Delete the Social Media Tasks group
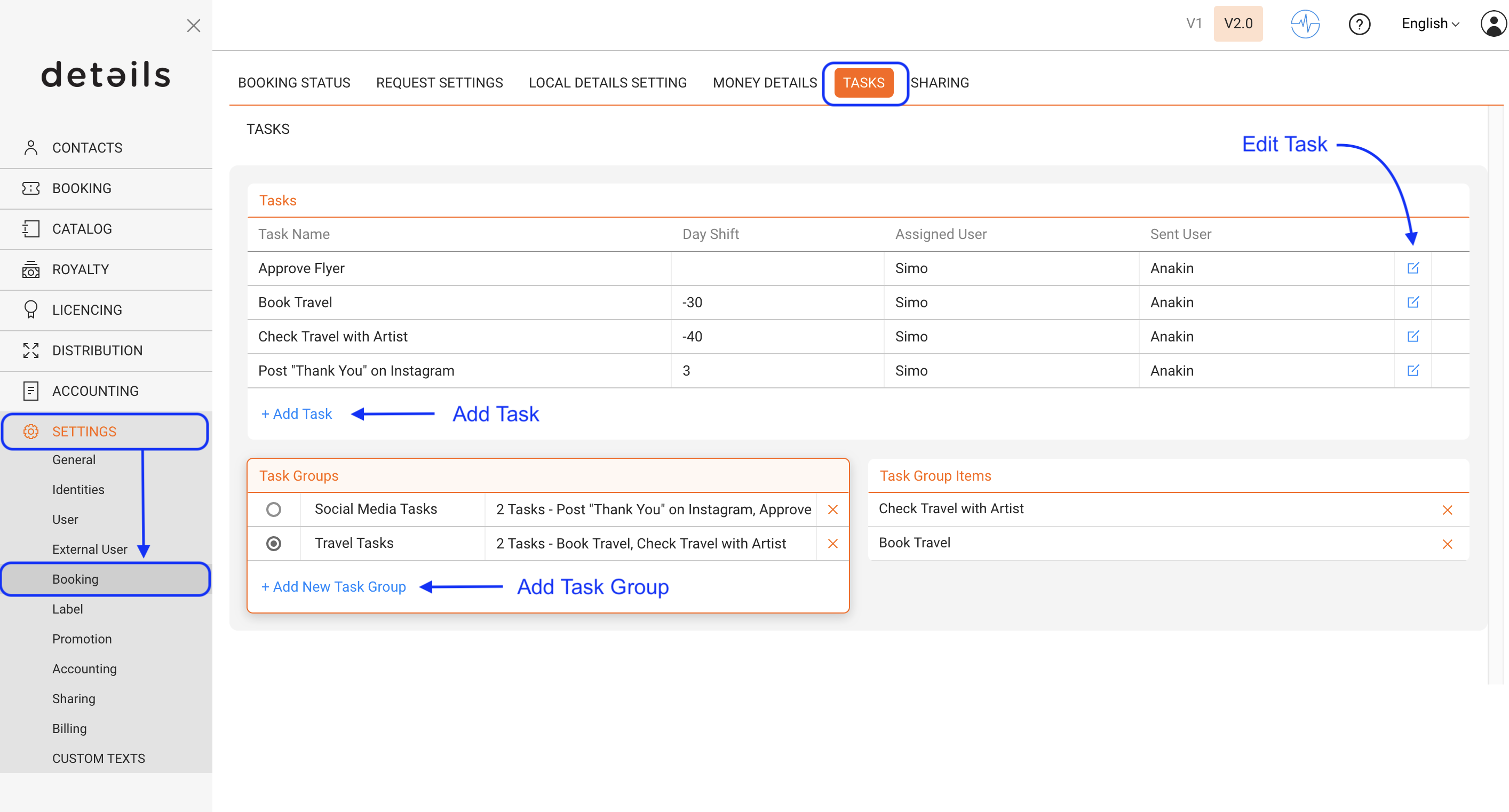The image size is (1509, 812). (832, 510)
